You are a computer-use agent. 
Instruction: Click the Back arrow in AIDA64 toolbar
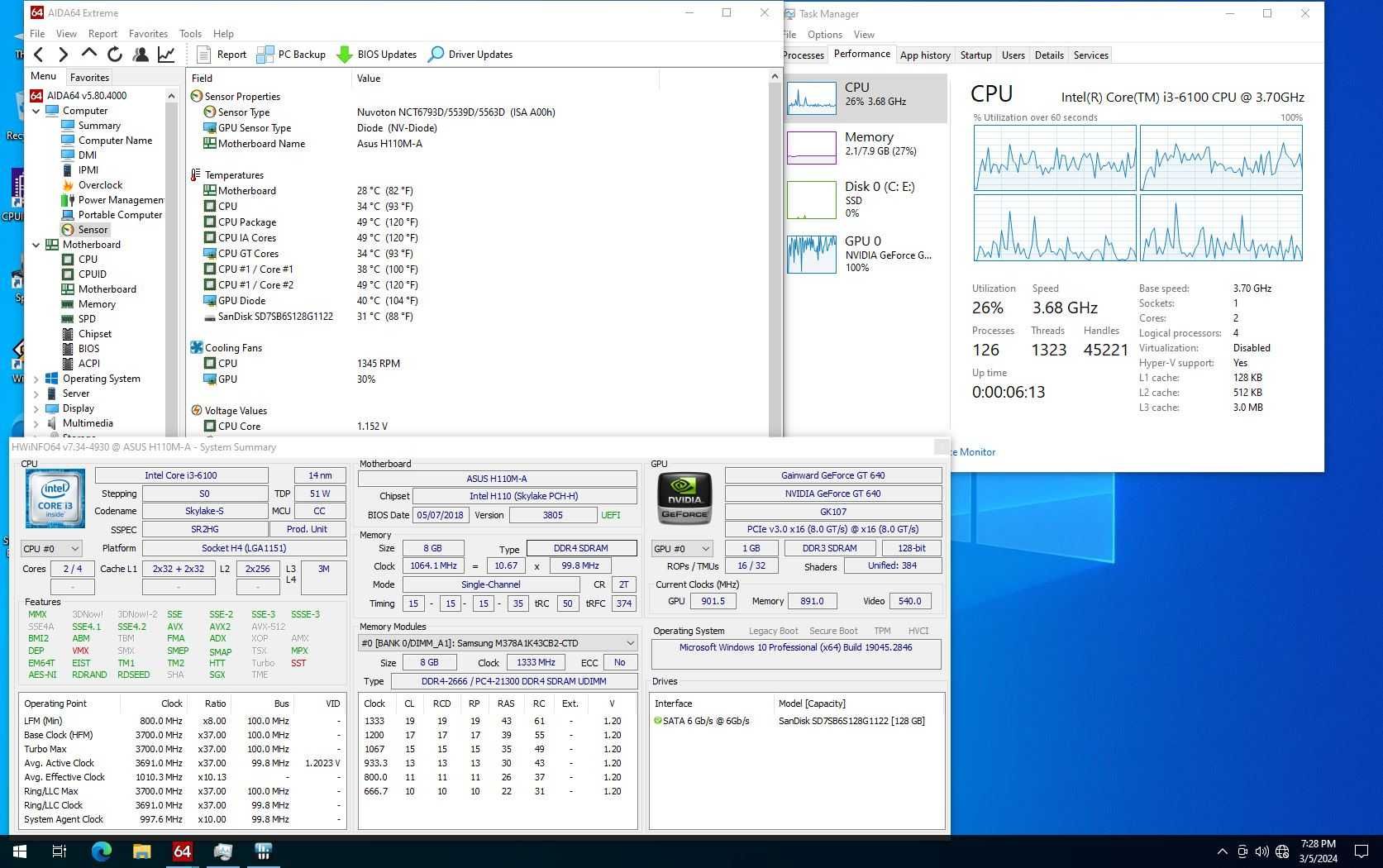pos(39,55)
